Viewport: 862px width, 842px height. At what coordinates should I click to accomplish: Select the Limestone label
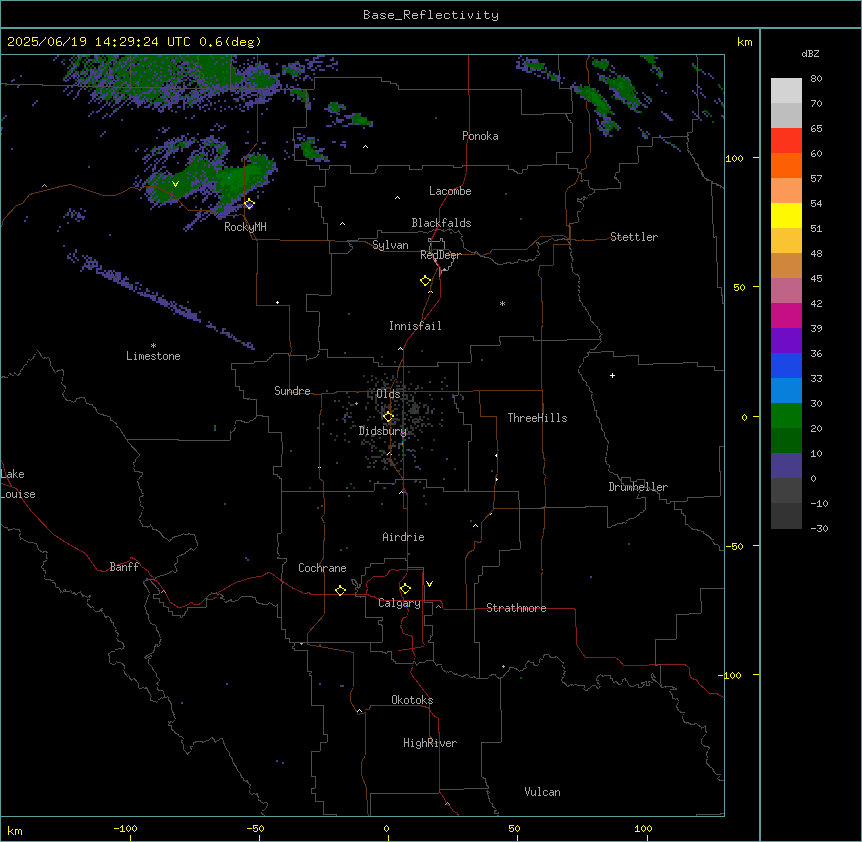coord(153,356)
